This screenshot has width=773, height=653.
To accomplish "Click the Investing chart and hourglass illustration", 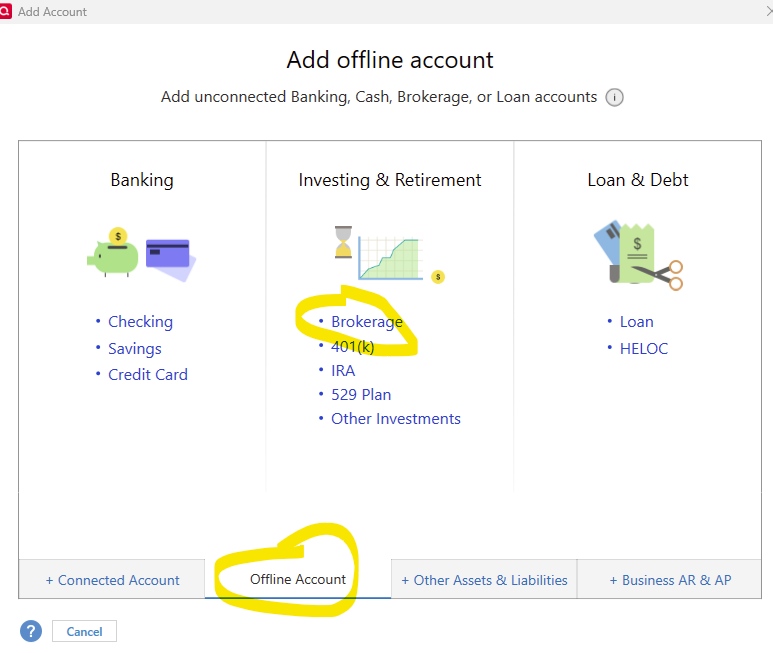I will click(x=389, y=254).
